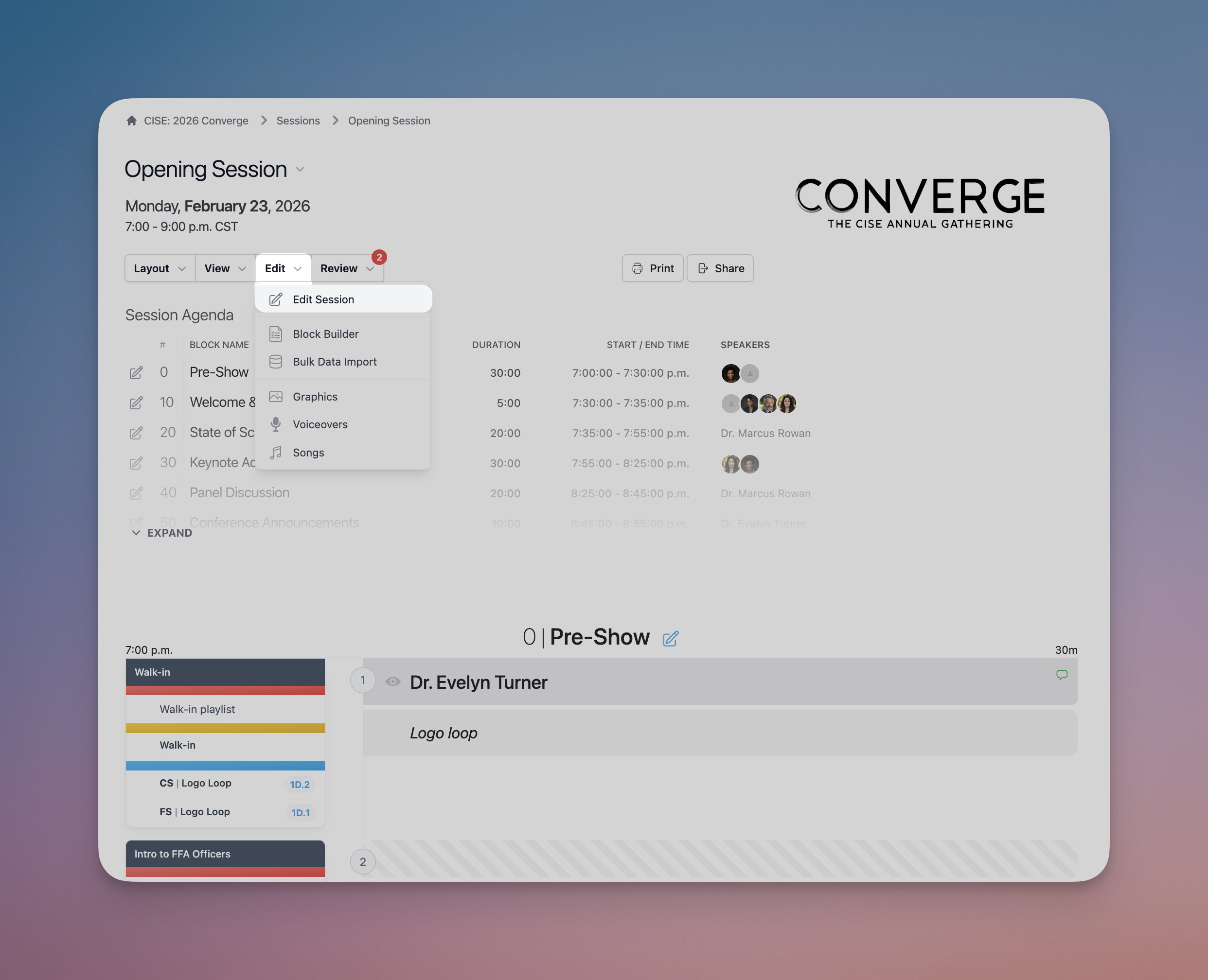Click Dr. Evelyn Turner's avatar in the Pre-Show row

click(x=731, y=373)
